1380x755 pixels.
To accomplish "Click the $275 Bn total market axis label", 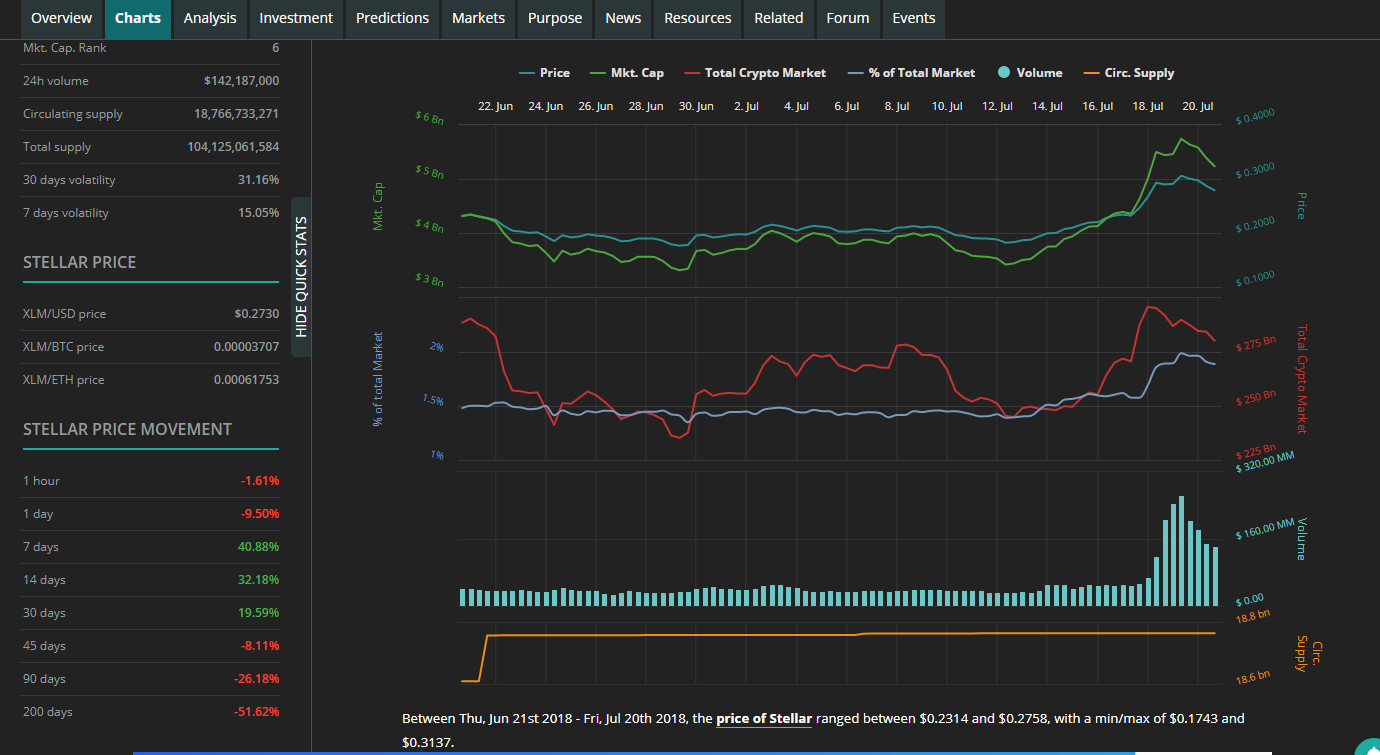I will point(1256,343).
